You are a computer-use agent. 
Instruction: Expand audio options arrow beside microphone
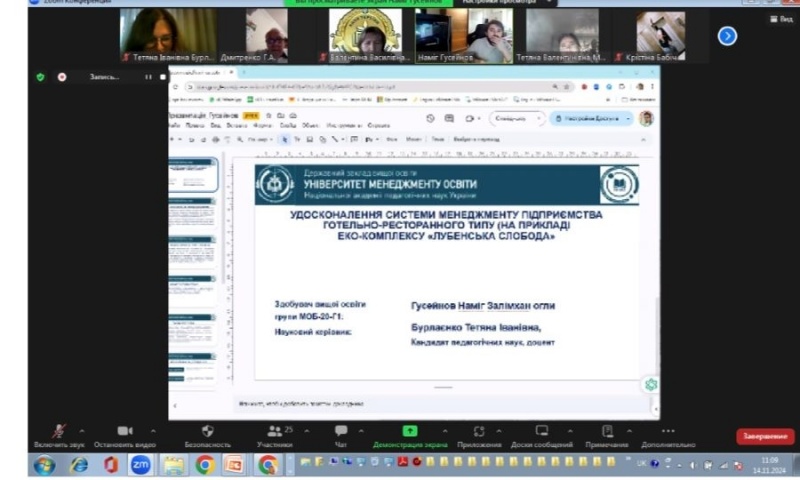[82, 431]
